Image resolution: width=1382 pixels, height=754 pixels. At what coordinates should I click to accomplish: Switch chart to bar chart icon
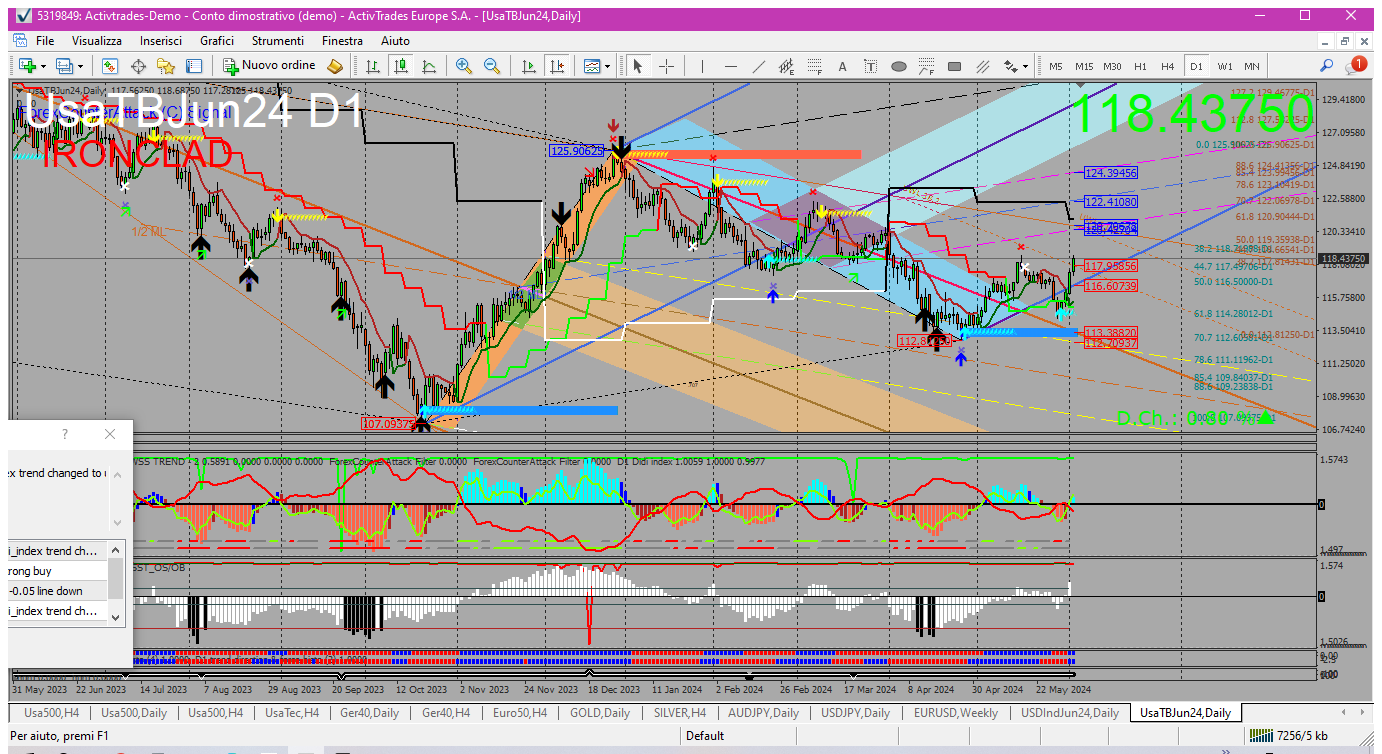point(373,66)
